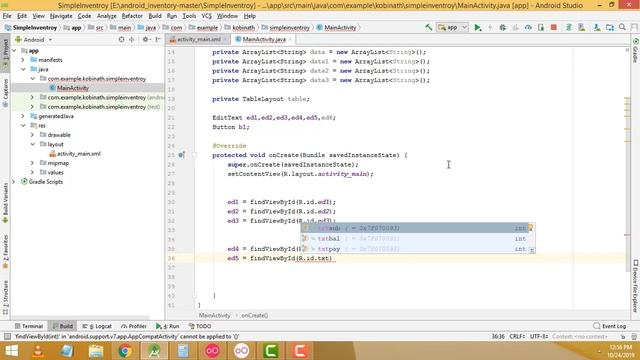
Task: Collapse the res folder node
Action: tap(23, 126)
